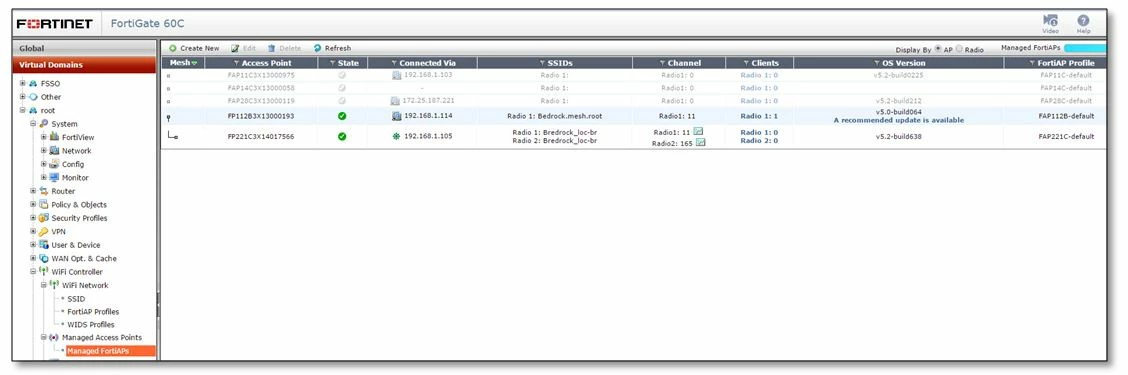Collapse the WiFi Controller node

point(33,271)
